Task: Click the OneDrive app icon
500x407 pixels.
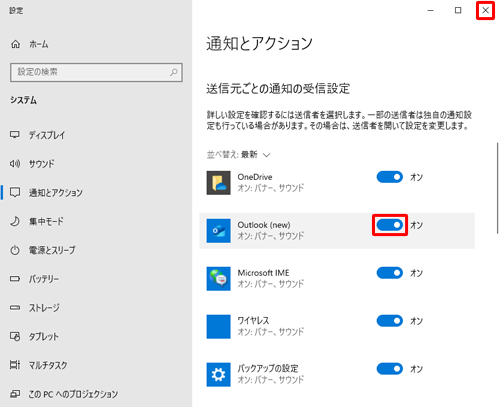Action: coord(218,183)
